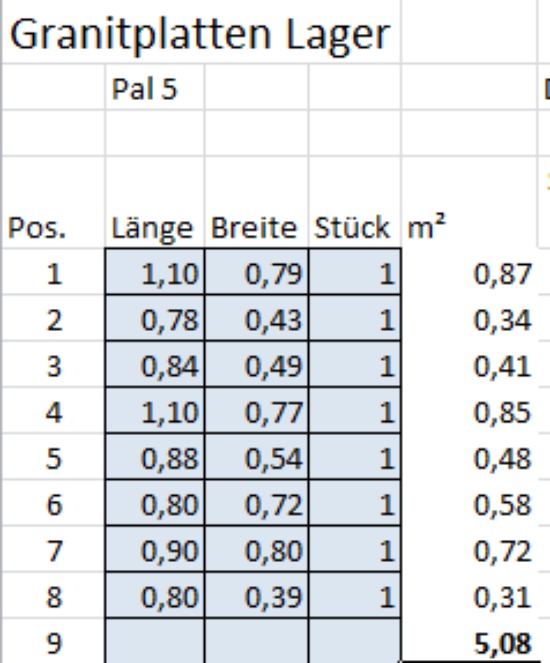Select the Breite column header cell
Image resolution: width=550 pixels, height=663 pixels.
(257, 203)
